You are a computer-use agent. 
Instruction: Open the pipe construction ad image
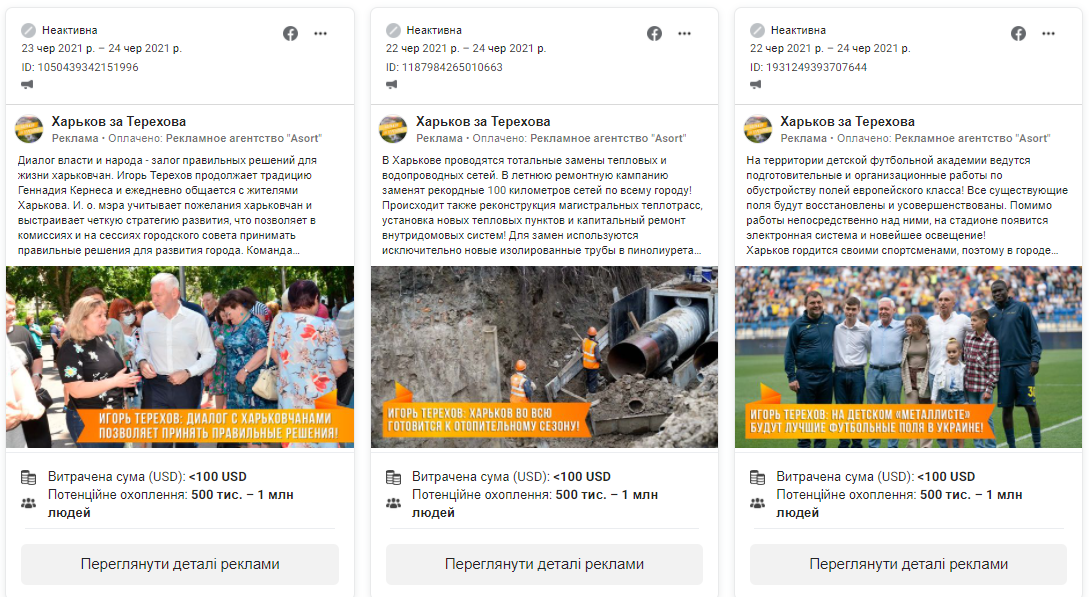point(544,356)
